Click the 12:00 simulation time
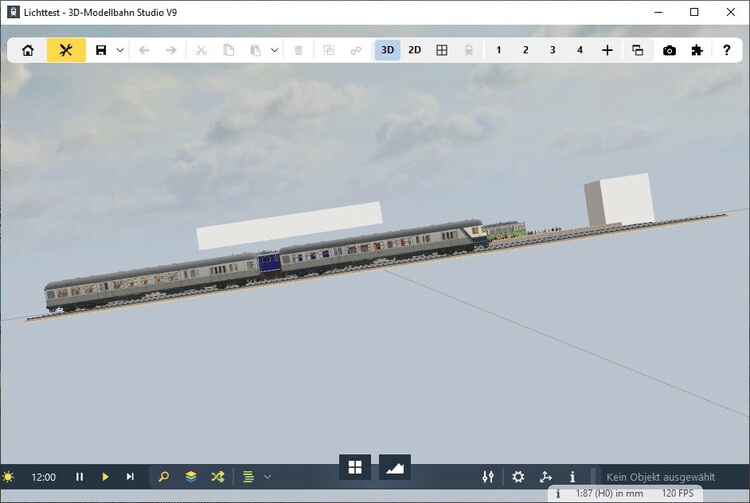The height and width of the screenshot is (503, 750). 44,477
